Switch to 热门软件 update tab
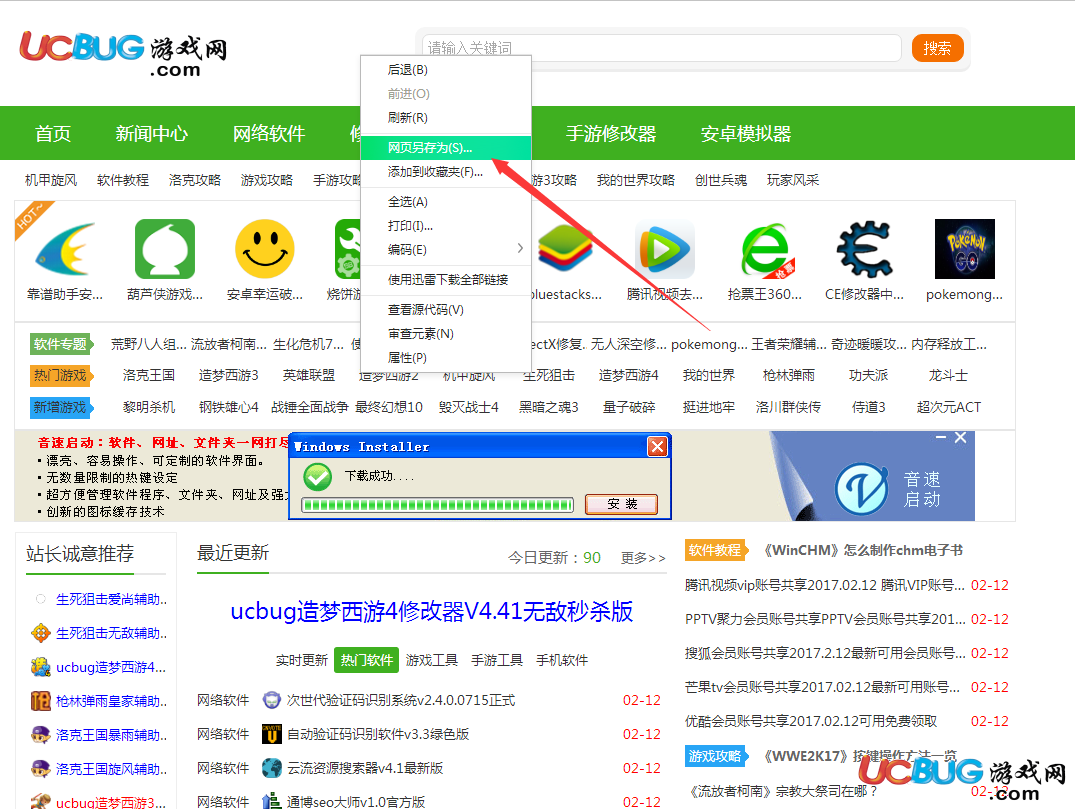Image resolution: width=1075 pixels, height=809 pixels. point(367,660)
